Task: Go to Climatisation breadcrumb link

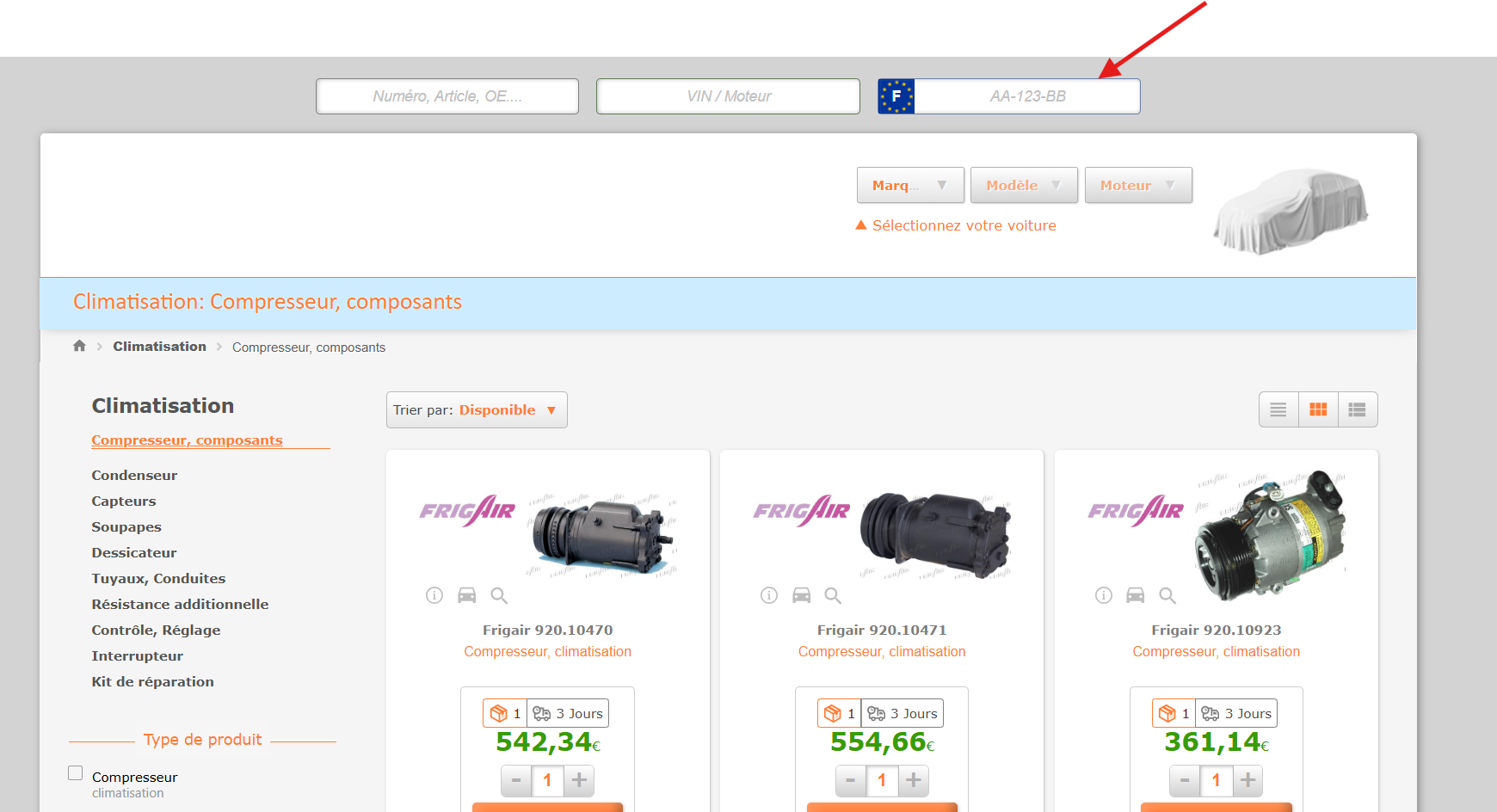Action: coord(159,347)
